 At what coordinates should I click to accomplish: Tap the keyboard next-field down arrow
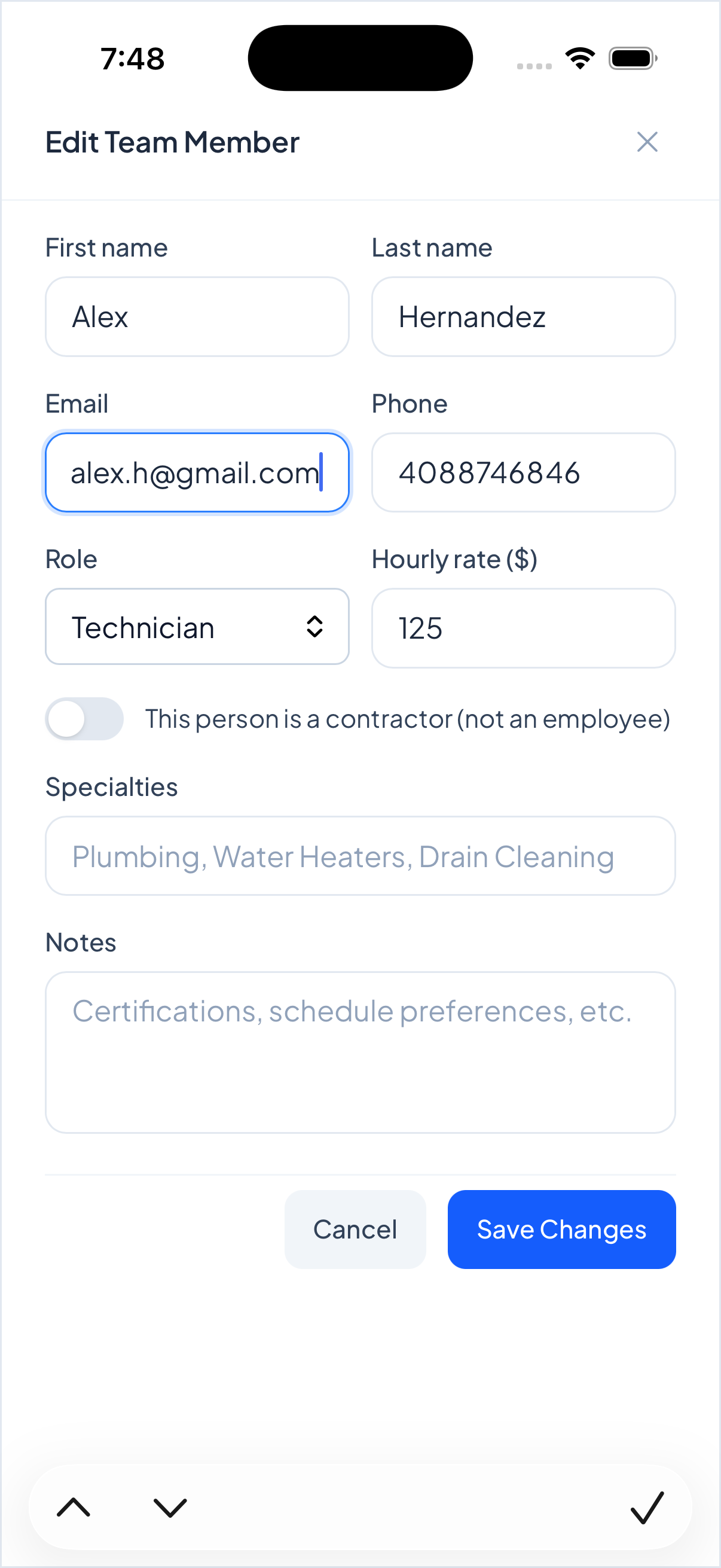[170, 1507]
